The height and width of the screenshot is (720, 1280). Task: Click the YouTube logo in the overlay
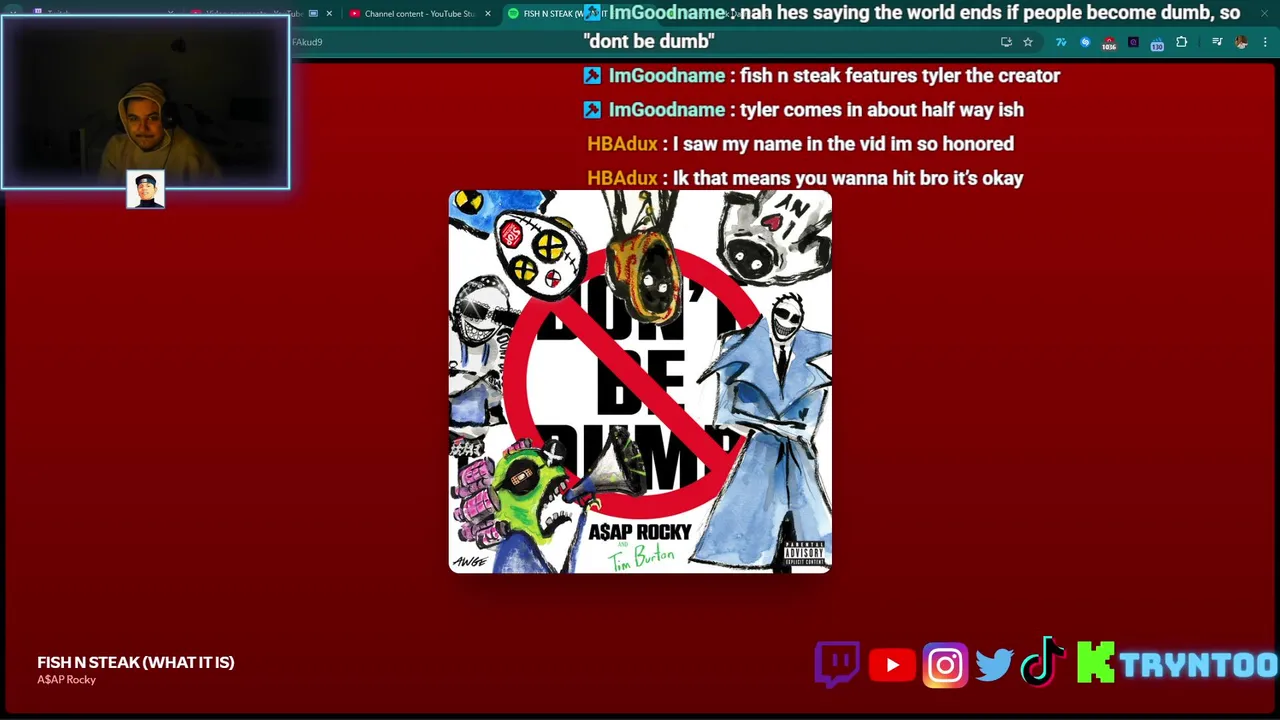(892, 665)
